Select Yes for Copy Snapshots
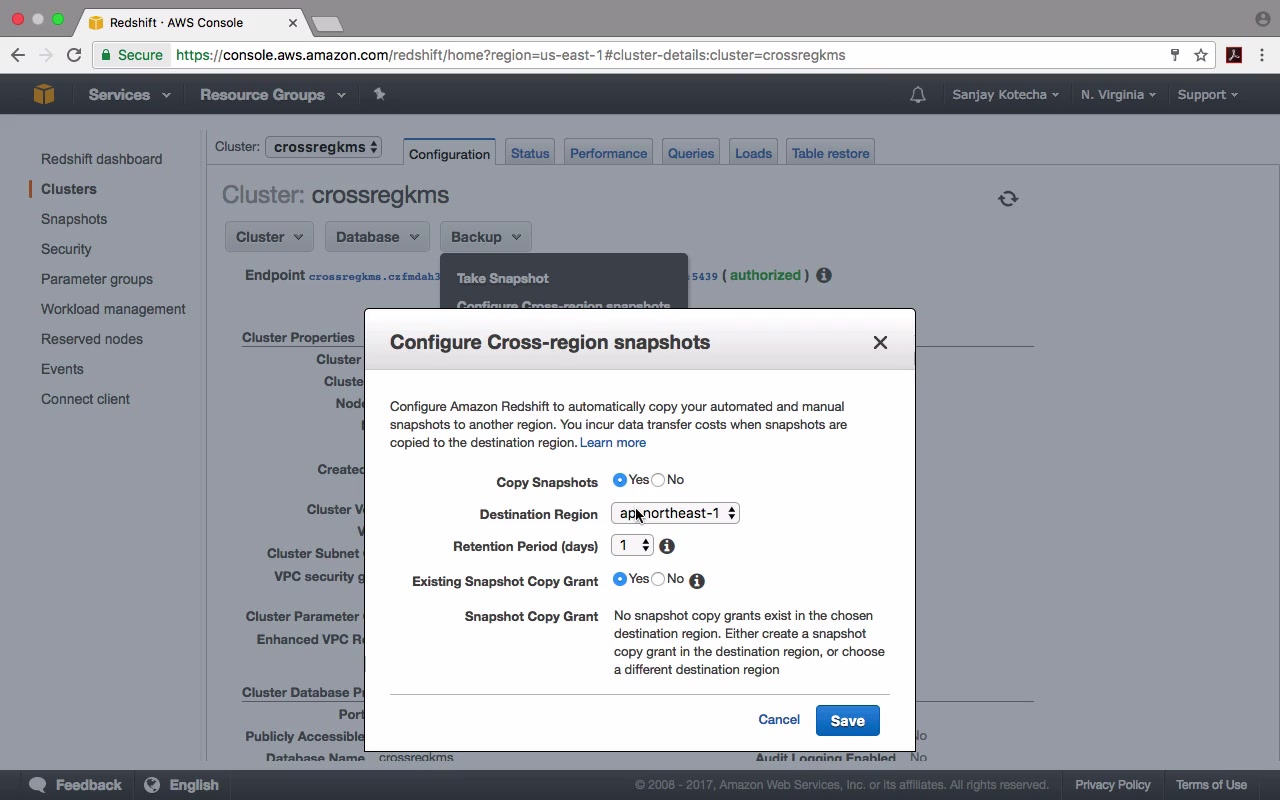The height and width of the screenshot is (800, 1280). [x=620, y=480]
